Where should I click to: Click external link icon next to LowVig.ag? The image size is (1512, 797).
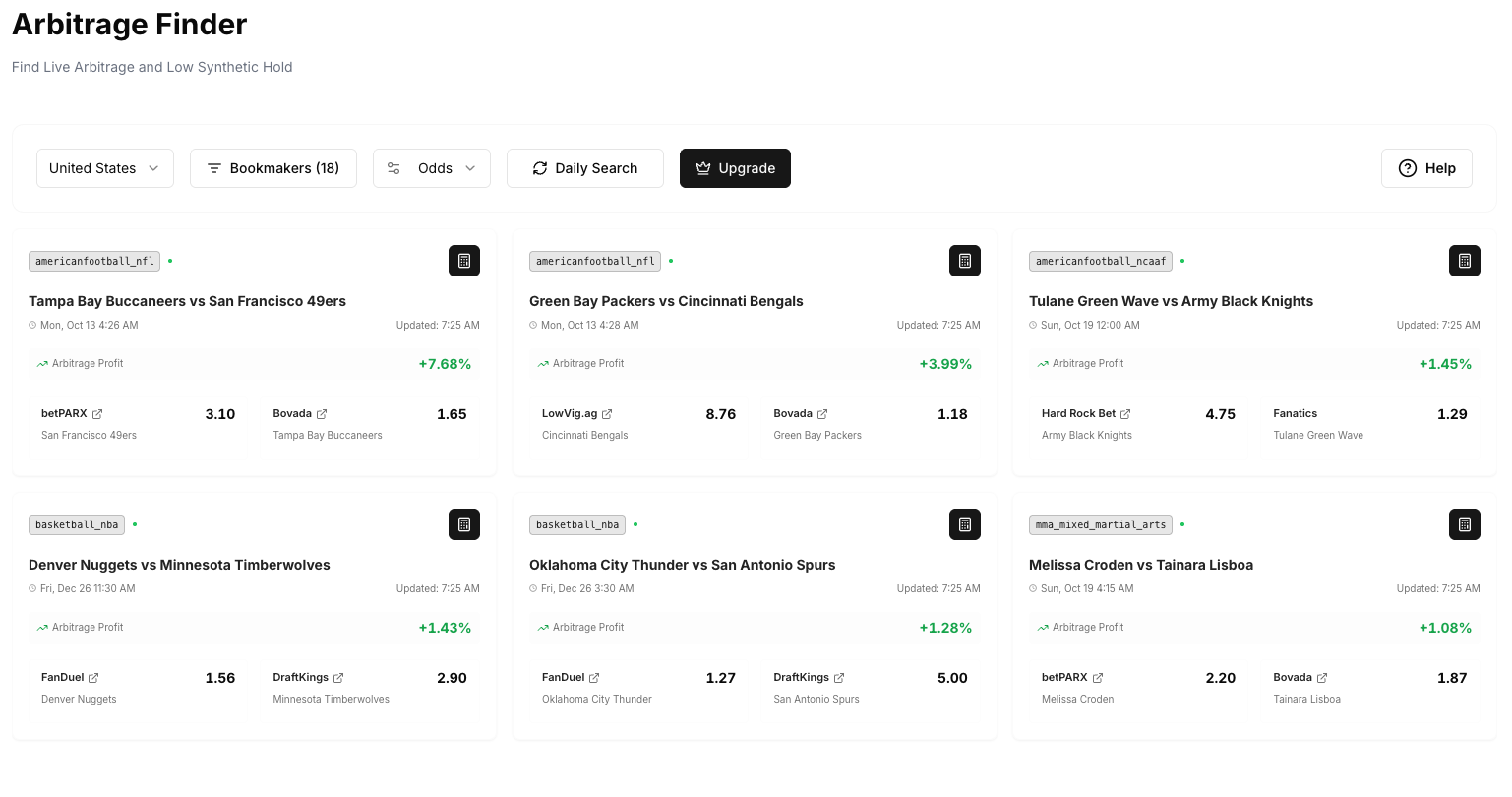coord(607,414)
